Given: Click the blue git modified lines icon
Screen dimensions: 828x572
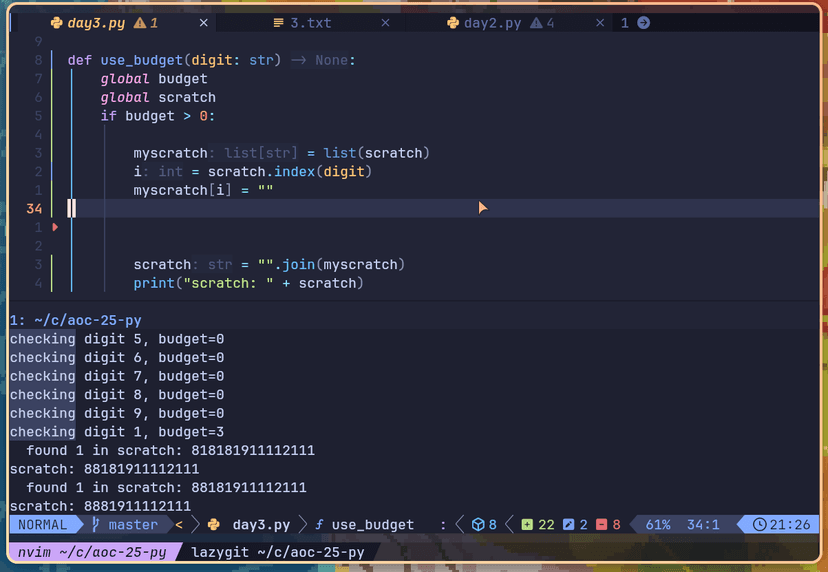Looking at the screenshot, I should [568, 525].
